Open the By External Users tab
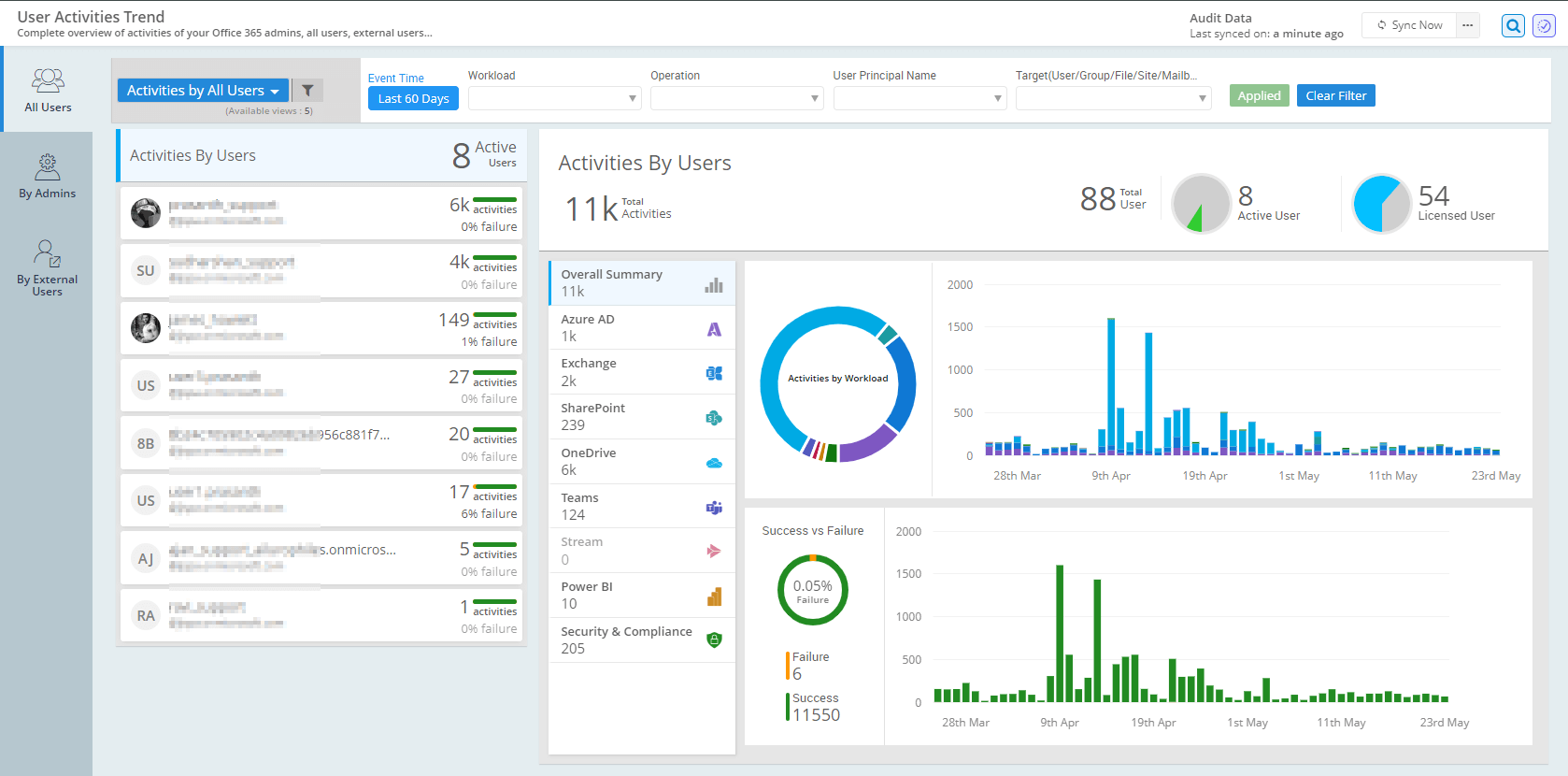 47,268
